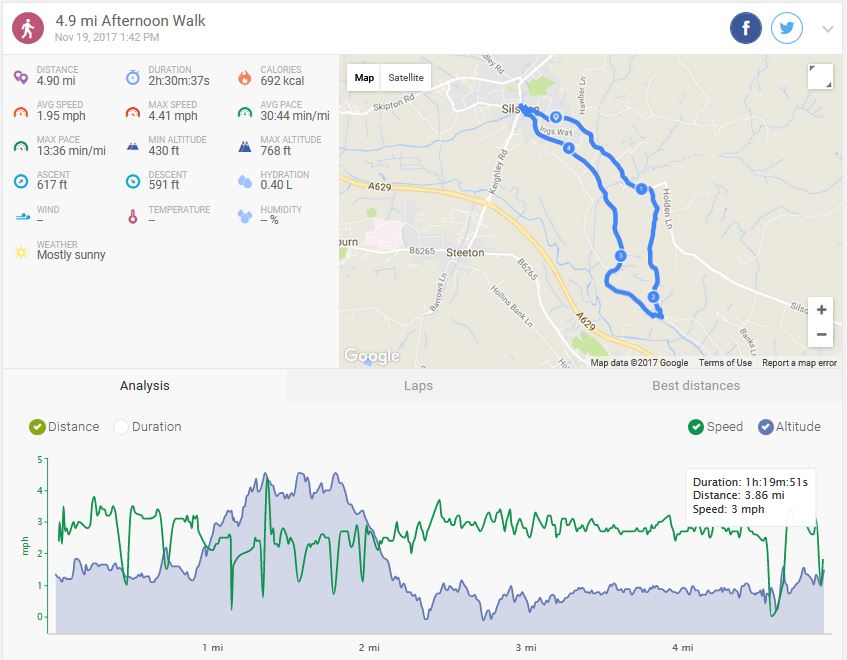This screenshot has height=660, width=847.
Task: Share the walk on Facebook
Action: [x=746, y=28]
